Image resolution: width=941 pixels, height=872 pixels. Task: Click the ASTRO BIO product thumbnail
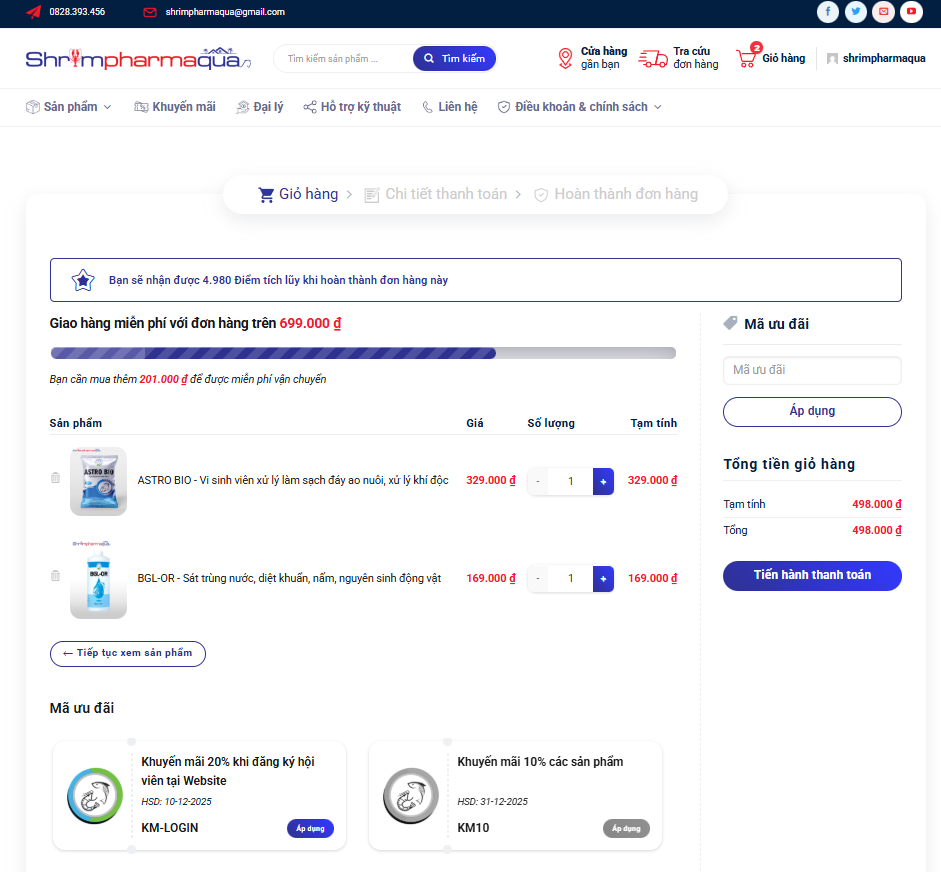coord(98,481)
